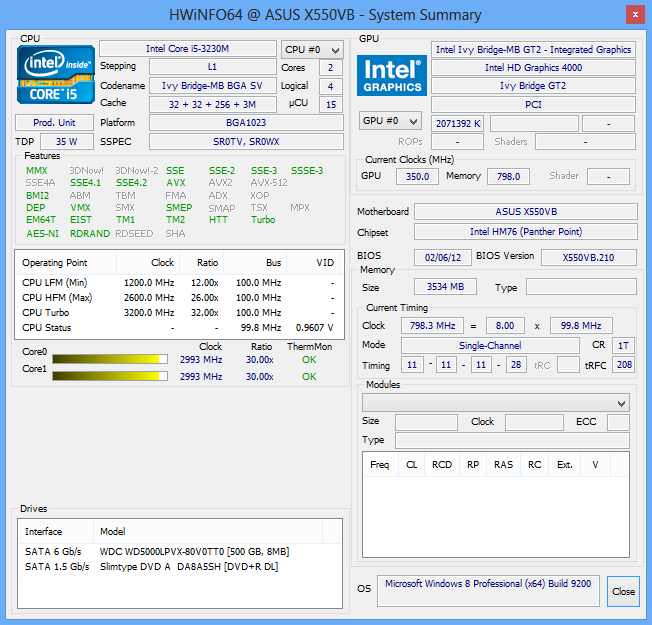This screenshot has height=625, width=652.
Task: Click the Close button
Action: pos(623,591)
